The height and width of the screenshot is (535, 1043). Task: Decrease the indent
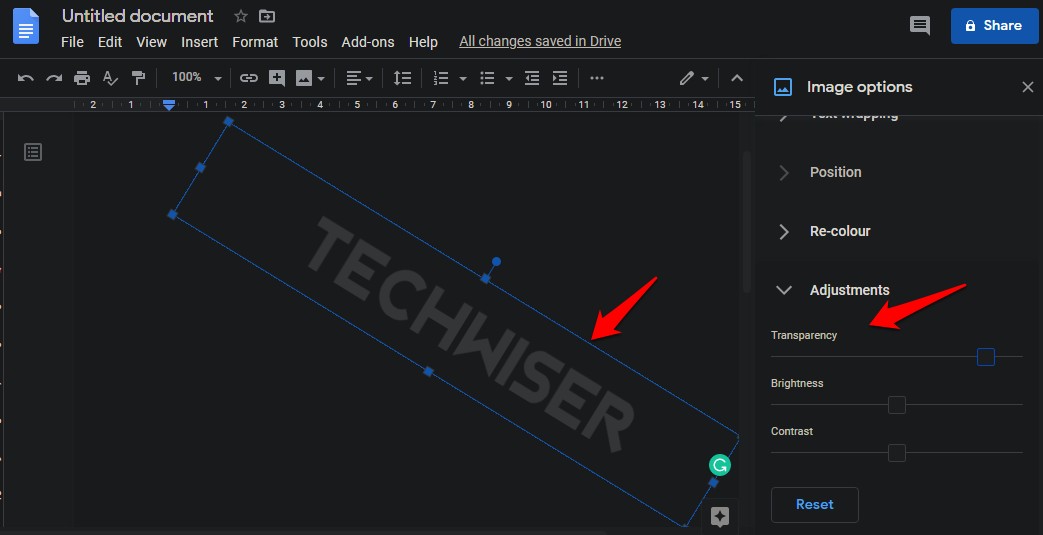tap(532, 79)
